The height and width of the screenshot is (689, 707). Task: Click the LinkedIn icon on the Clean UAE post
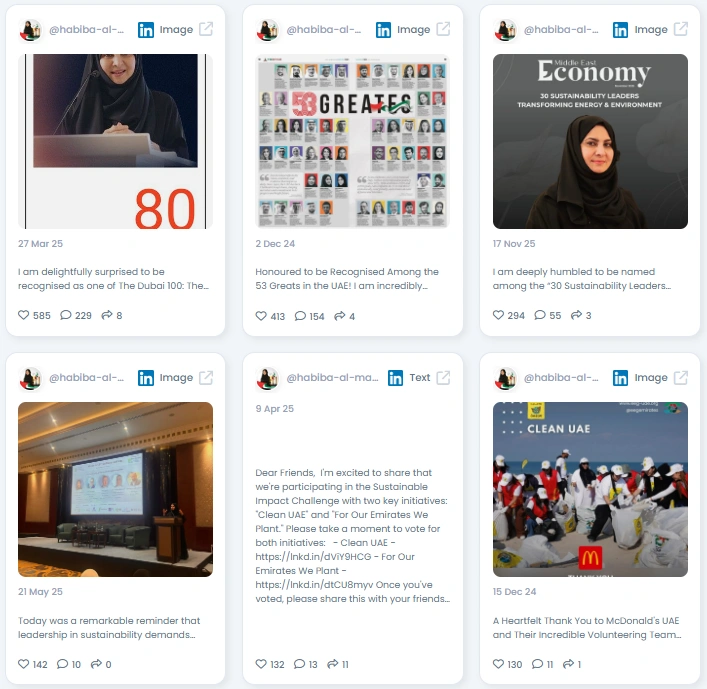coord(620,378)
